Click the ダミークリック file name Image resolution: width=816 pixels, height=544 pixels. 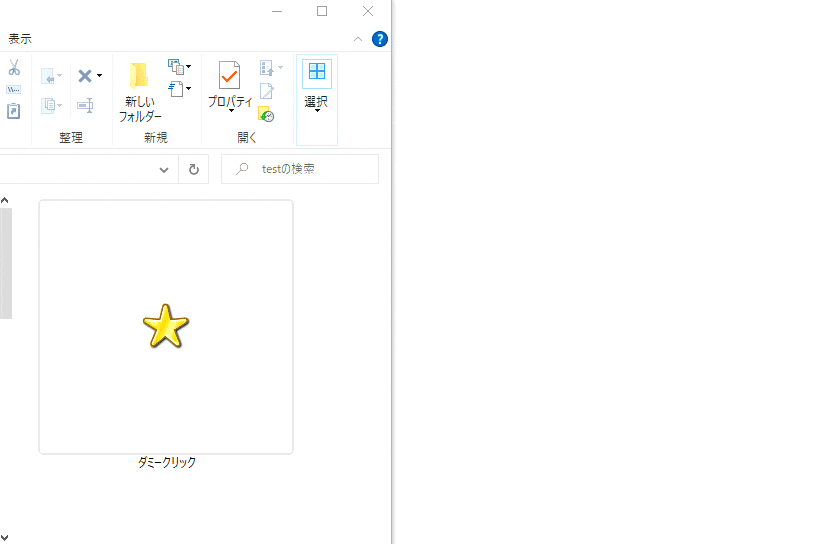pyautogui.click(x=167, y=462)
